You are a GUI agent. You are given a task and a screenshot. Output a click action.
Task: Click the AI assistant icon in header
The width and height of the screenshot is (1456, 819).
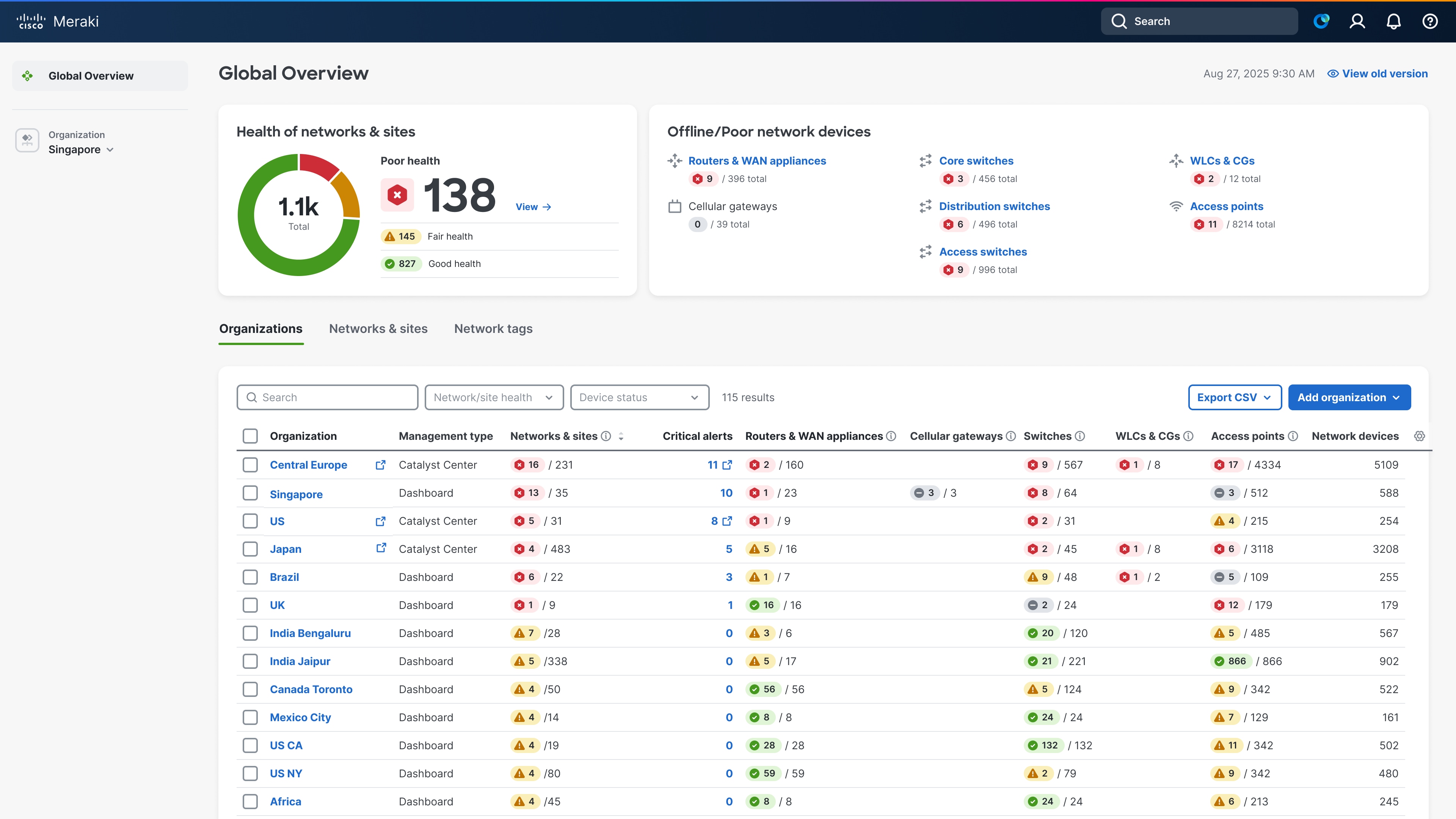pyautogui.click(x=1321, y=22)
